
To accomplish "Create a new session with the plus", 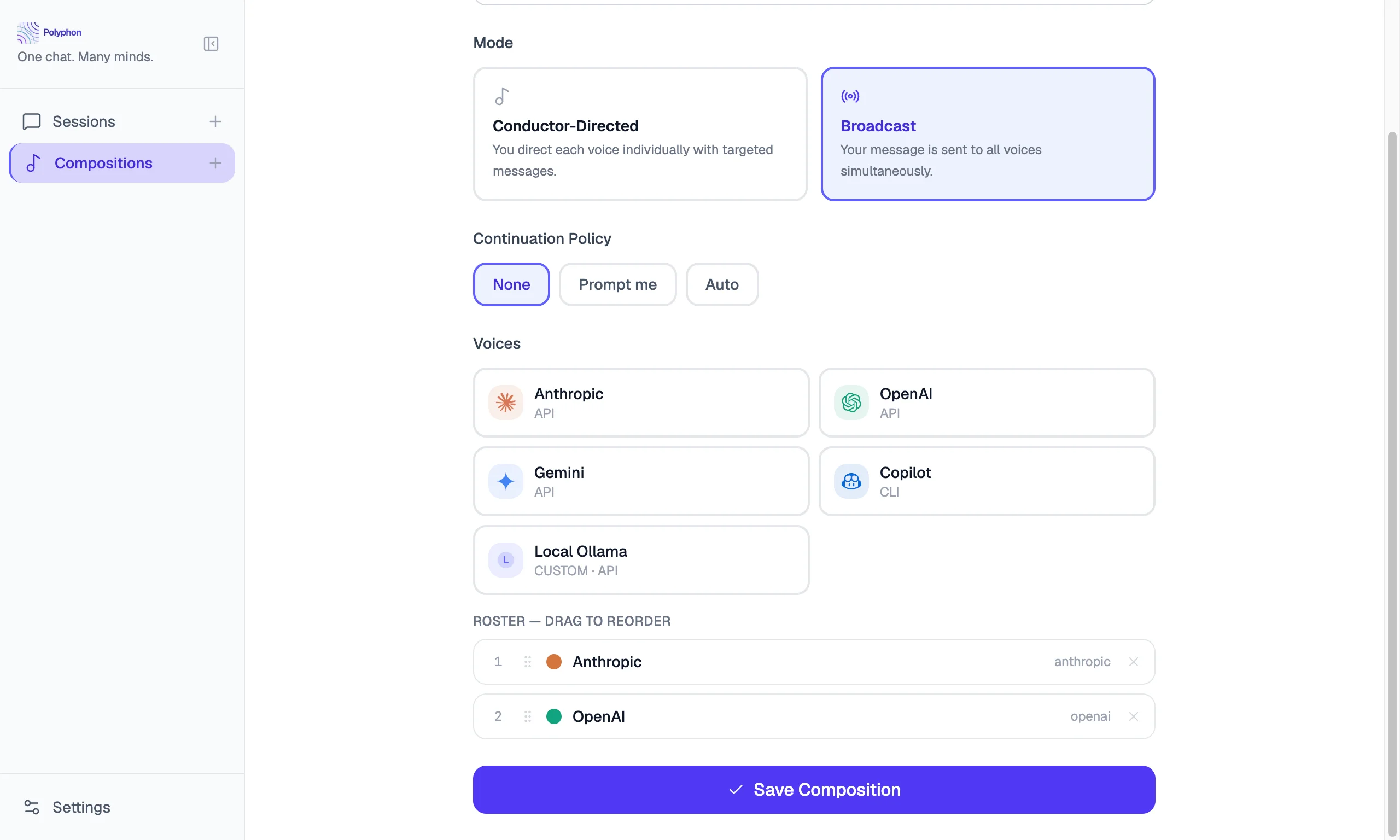I will 215,121.
